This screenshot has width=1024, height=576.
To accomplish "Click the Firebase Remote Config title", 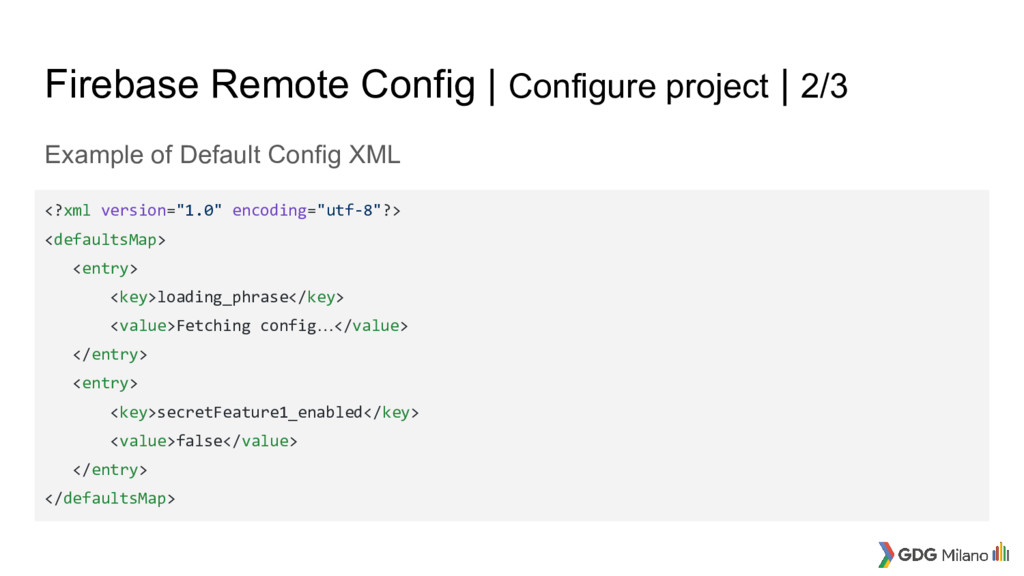I will click(260, 84).
